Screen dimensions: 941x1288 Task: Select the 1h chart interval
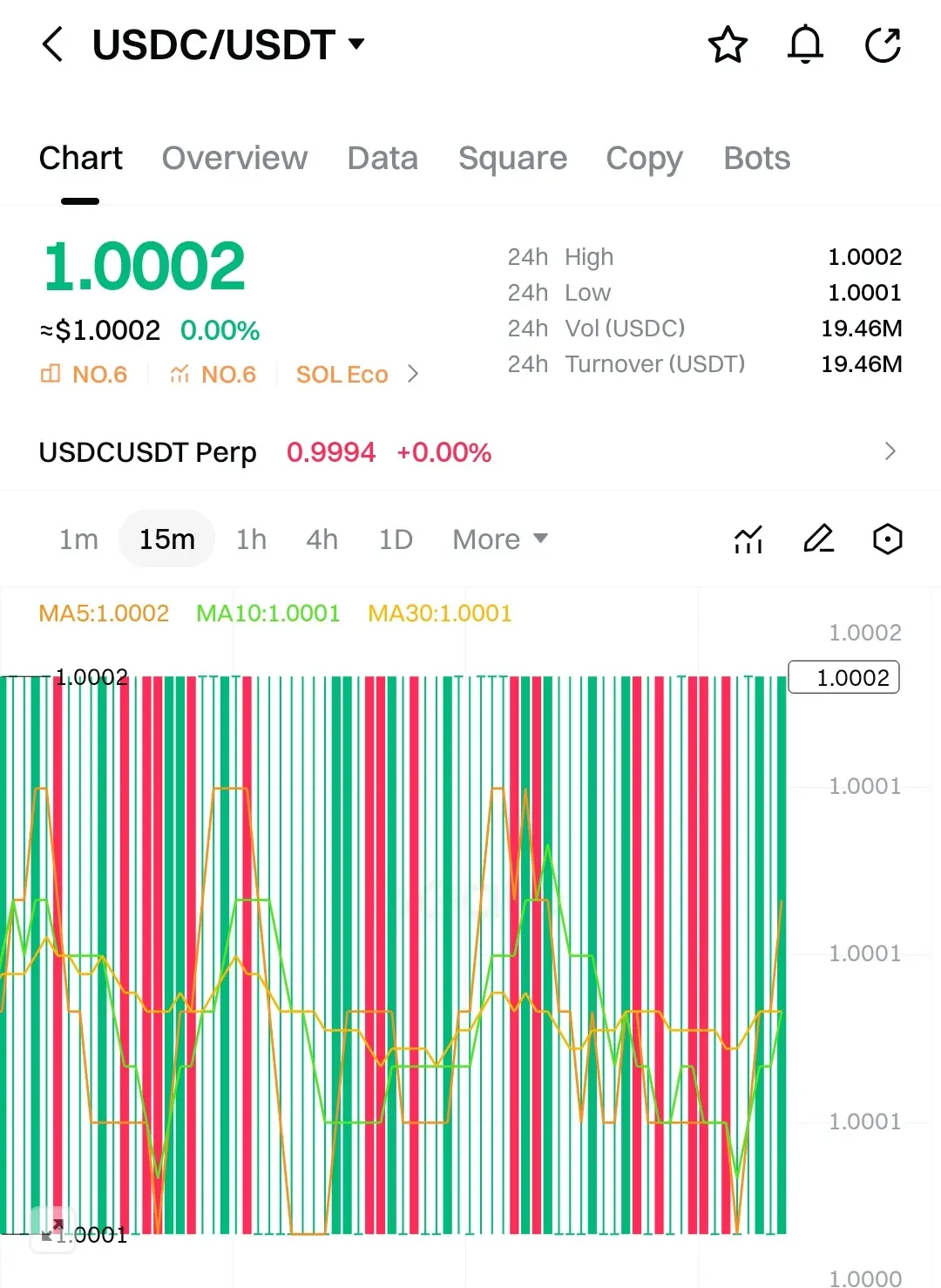[251, 539]
